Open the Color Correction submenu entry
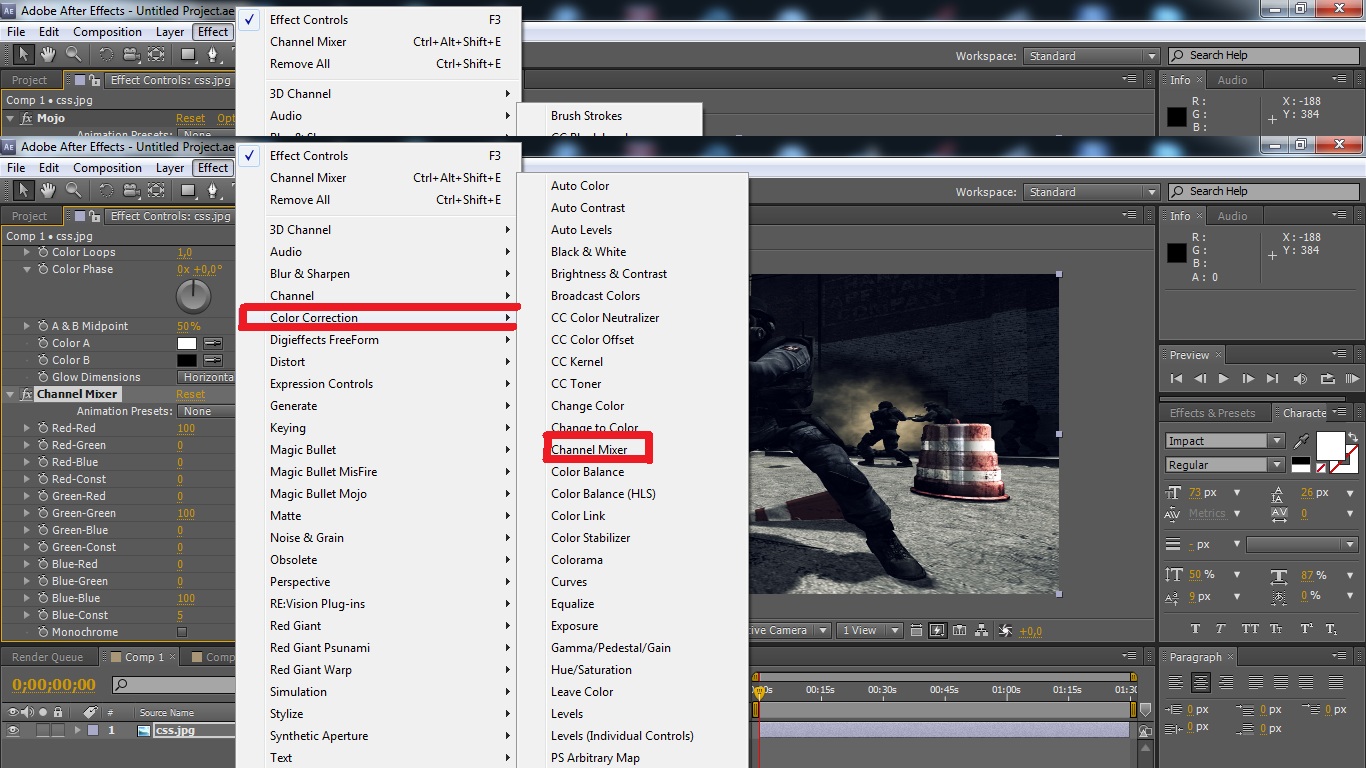This screenshot has height=768, width=1366. (x=378, y=318)
